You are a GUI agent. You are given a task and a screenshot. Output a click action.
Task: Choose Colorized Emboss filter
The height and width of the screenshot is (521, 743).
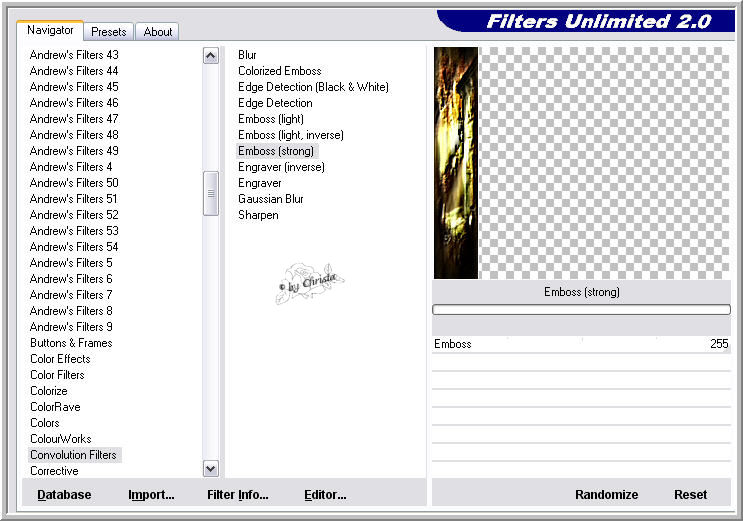280,71
